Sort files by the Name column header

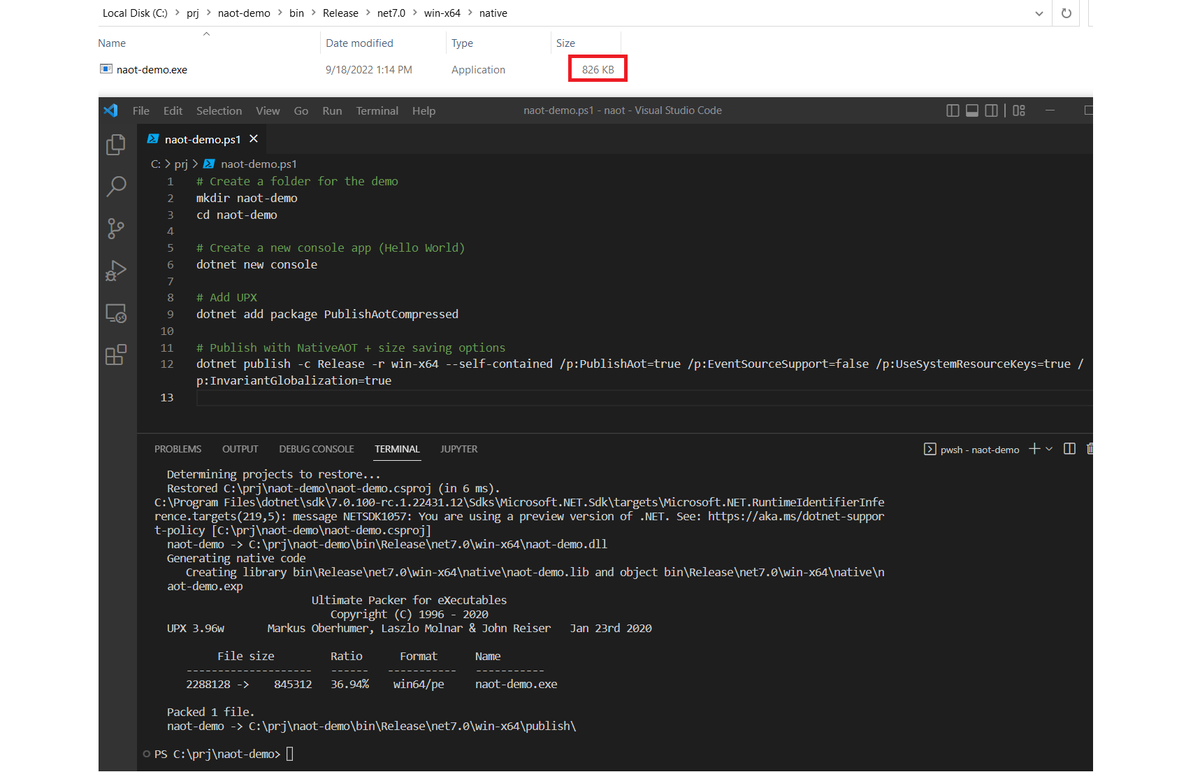(112, 43)
